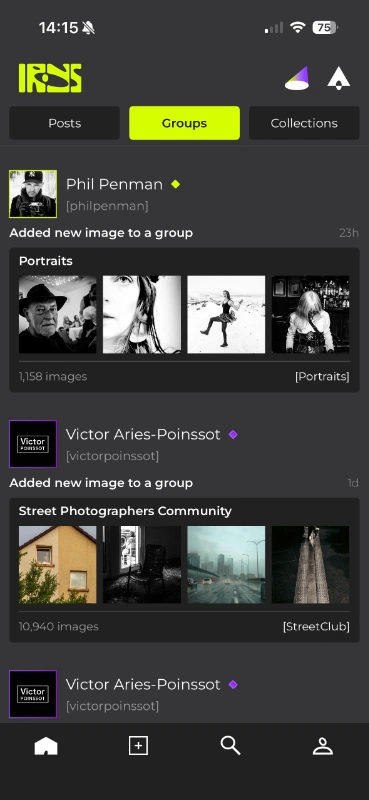Screen dimensions: 369x800
Task: Open Victor Aries-Poinssot name above Street Photographers
Action: pos(143,434)
